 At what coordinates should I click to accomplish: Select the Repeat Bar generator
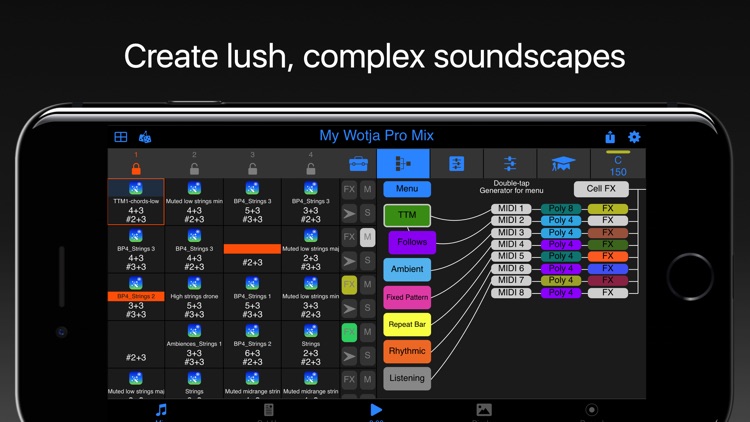[x=407, y=324]
